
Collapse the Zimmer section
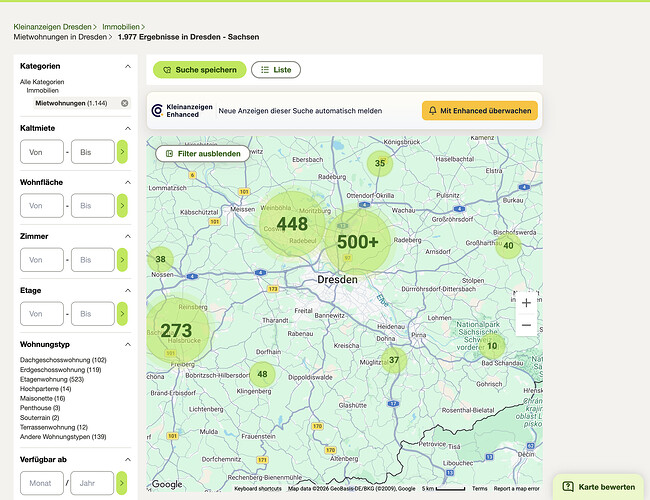coord(128,236)
